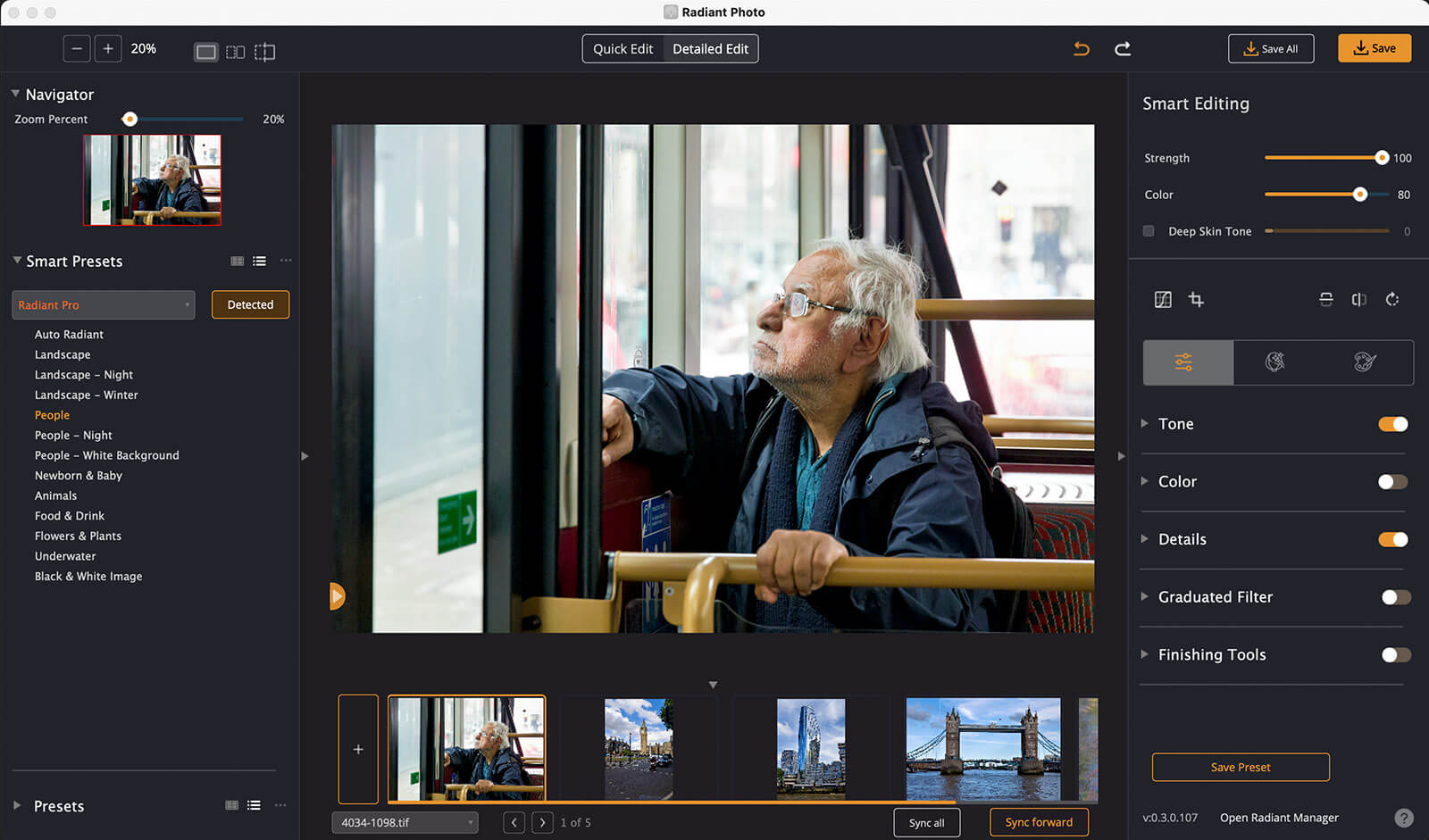Image resolution: width=1429 pixels, height=840 pixels.
Task: Open the 4034-1098.tif file dropdown
Action: [x=405, y=822]
